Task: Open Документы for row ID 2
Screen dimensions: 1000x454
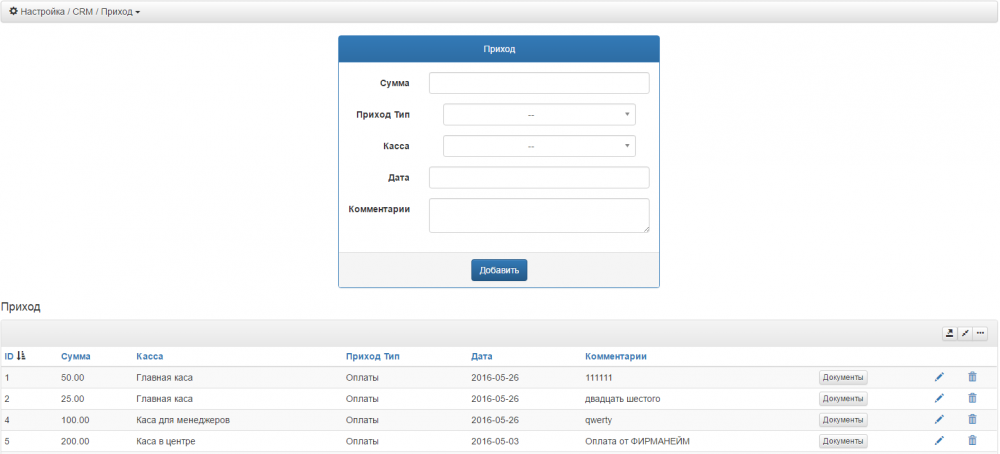Action: (843, 399)
